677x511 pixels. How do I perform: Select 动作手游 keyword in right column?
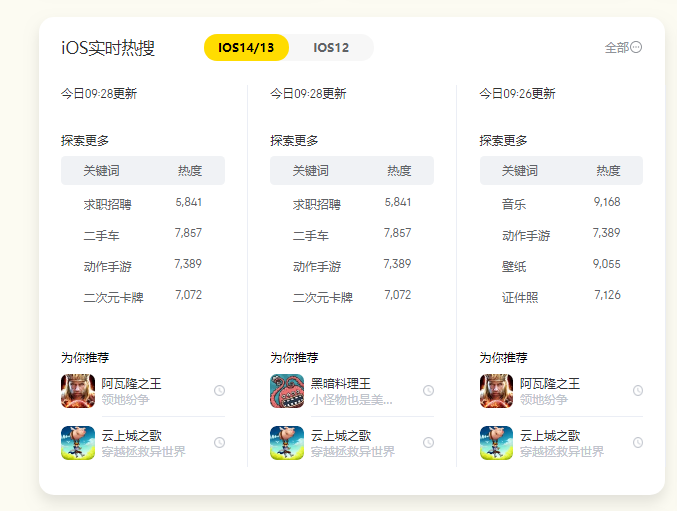click(526, 235)
